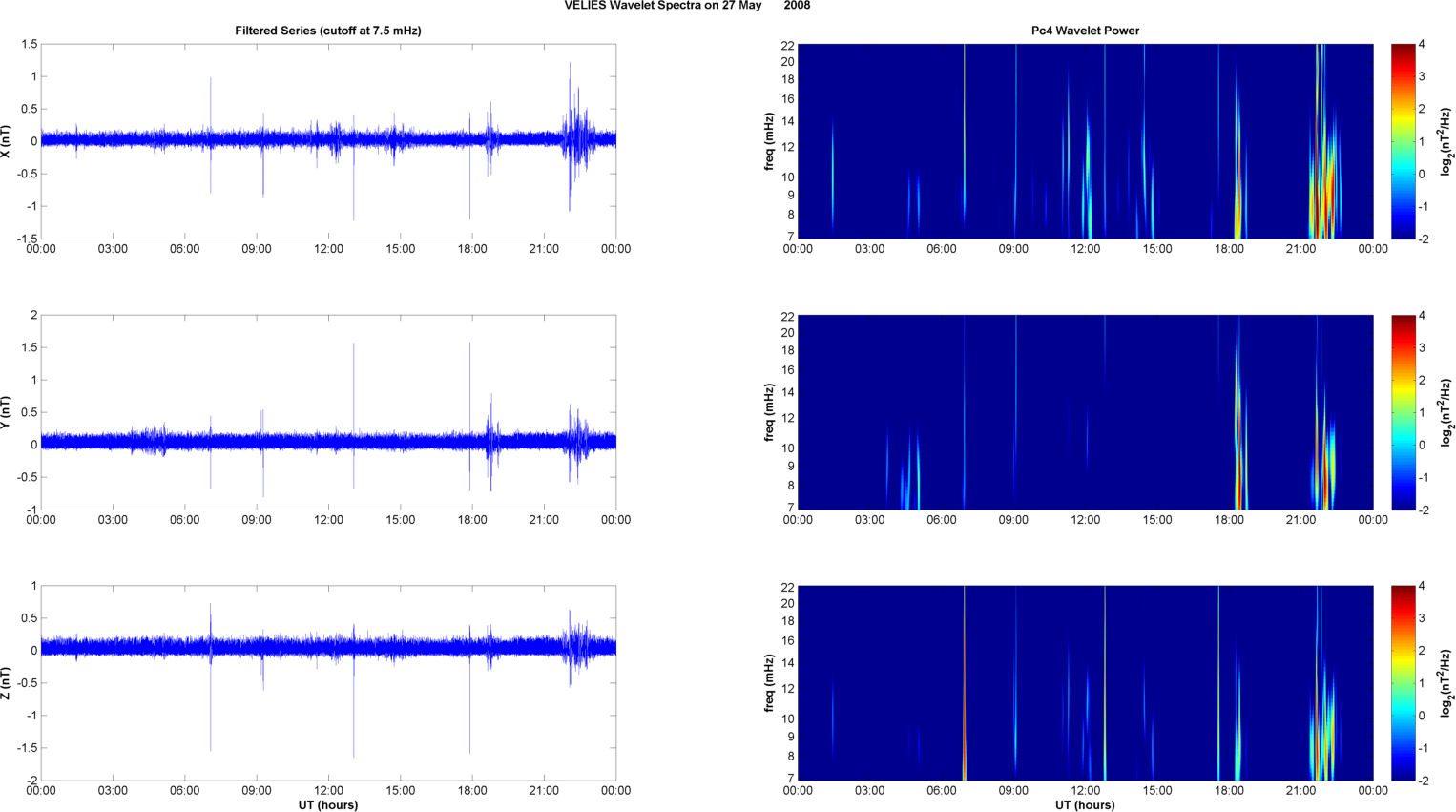Click the top spectrogram's colorbar
This screenshot has height=812, width=1456.
coord(1403,141)
